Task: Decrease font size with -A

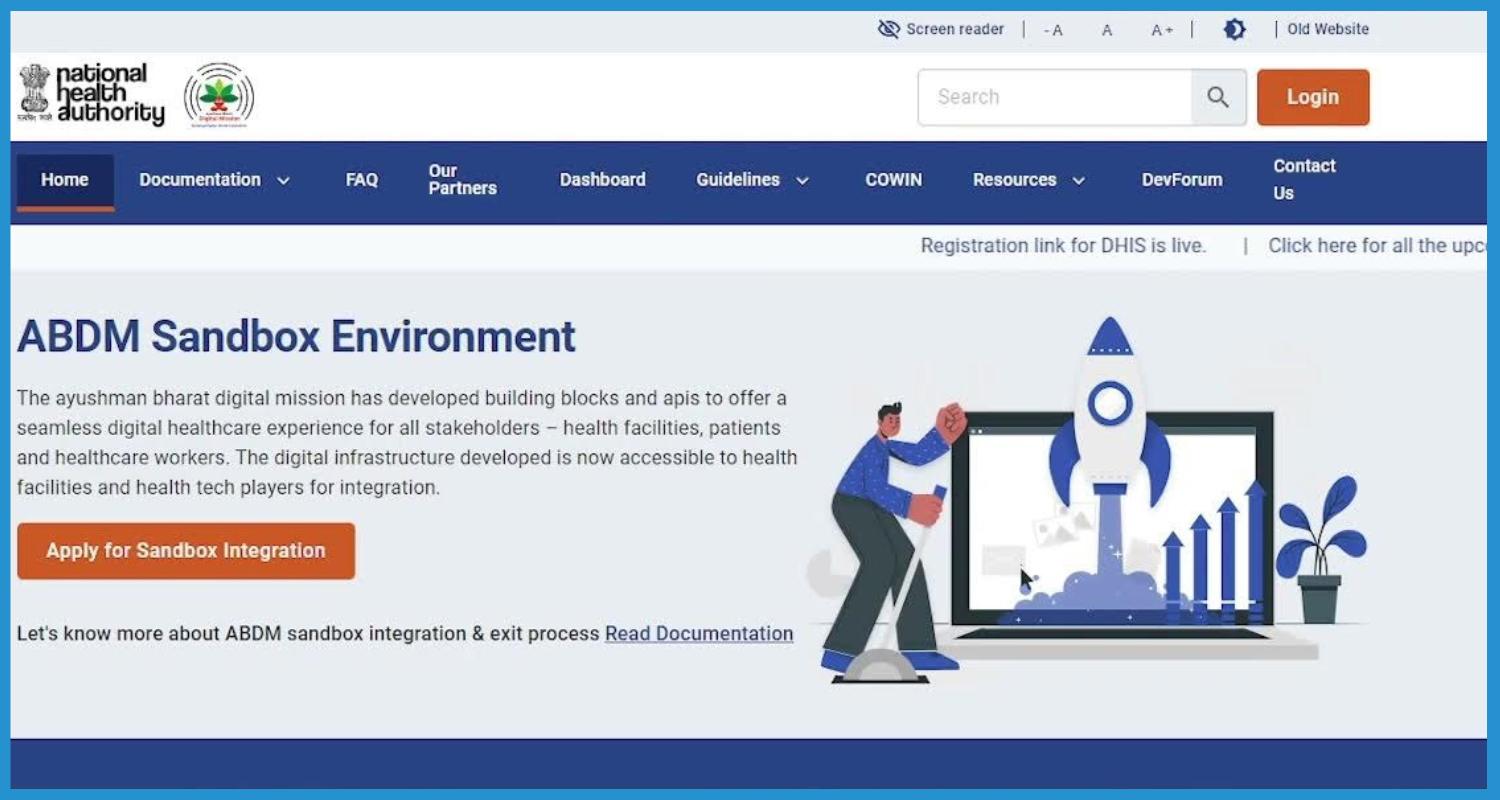Action: tap(1053, 30)
